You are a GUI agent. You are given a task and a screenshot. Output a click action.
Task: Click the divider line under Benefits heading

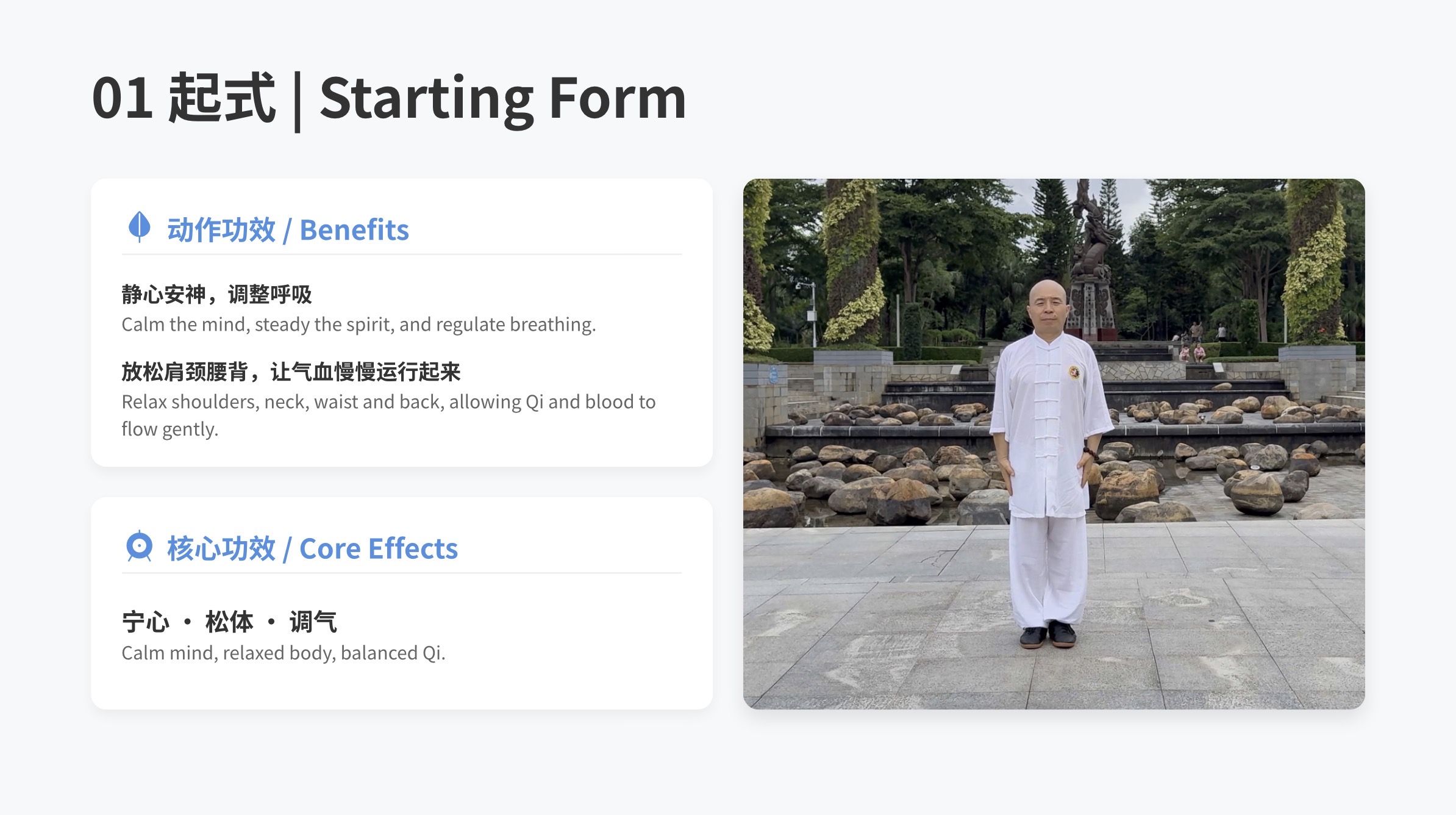pyautogui.click(x=402, y=254)
